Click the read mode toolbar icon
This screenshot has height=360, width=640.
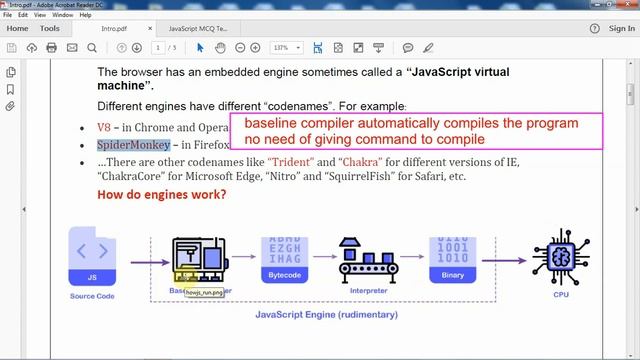click(378, 48)
